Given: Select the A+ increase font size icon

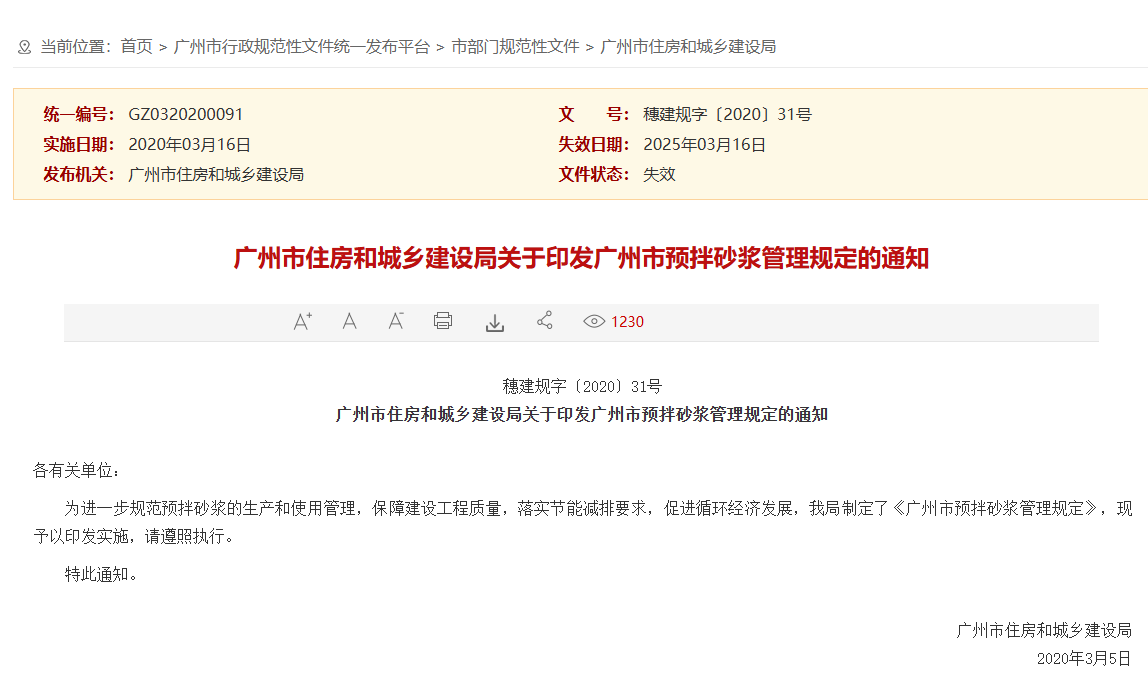Looking at the screenshot, I should pos(301,321).
